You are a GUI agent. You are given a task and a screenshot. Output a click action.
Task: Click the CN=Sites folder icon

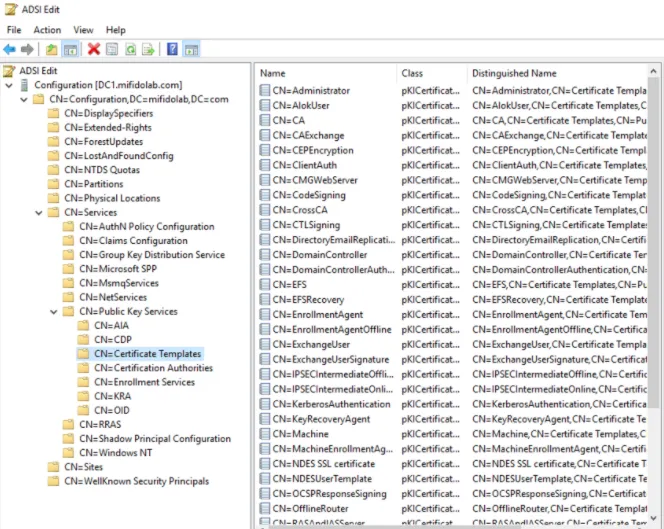(x=53, y=467)
